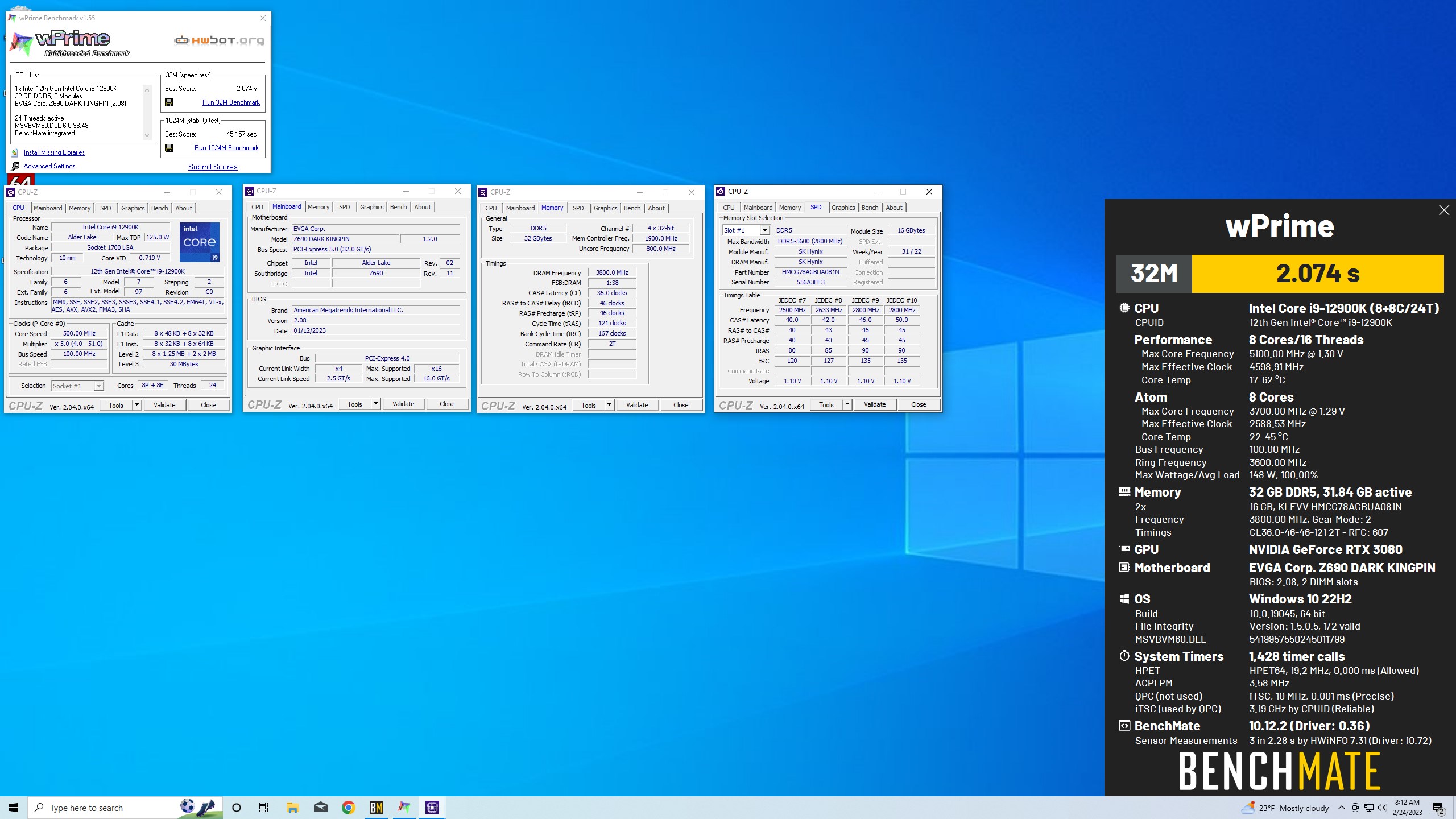This screenshot has height=819, width=1456.
Task: Click the Part Number HMCG78AGBUA081N field
Action: click(x=810, y=272)
